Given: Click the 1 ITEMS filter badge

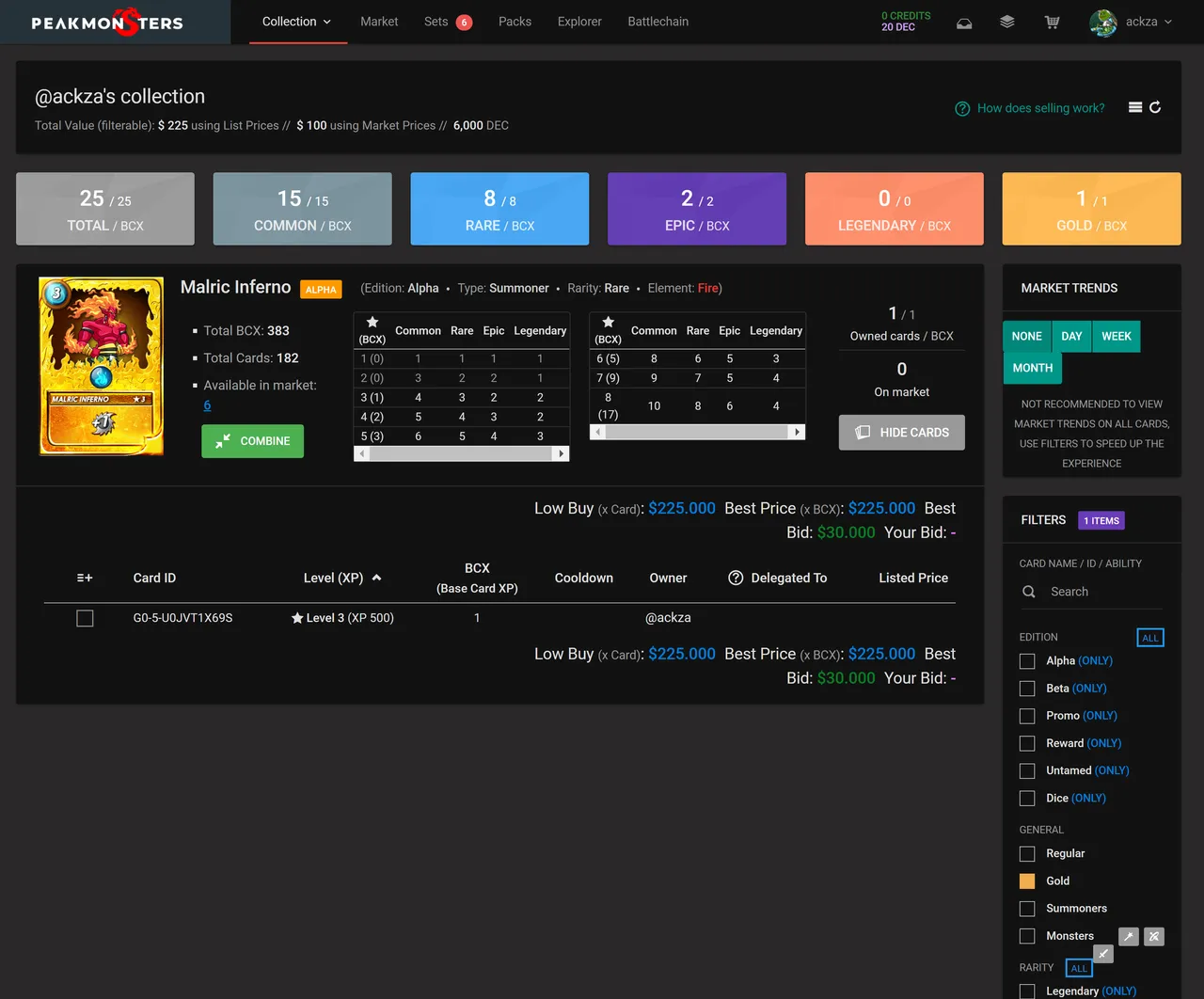Looking at the screenshot, I should pyautogui.click(x=1101, y=520).
